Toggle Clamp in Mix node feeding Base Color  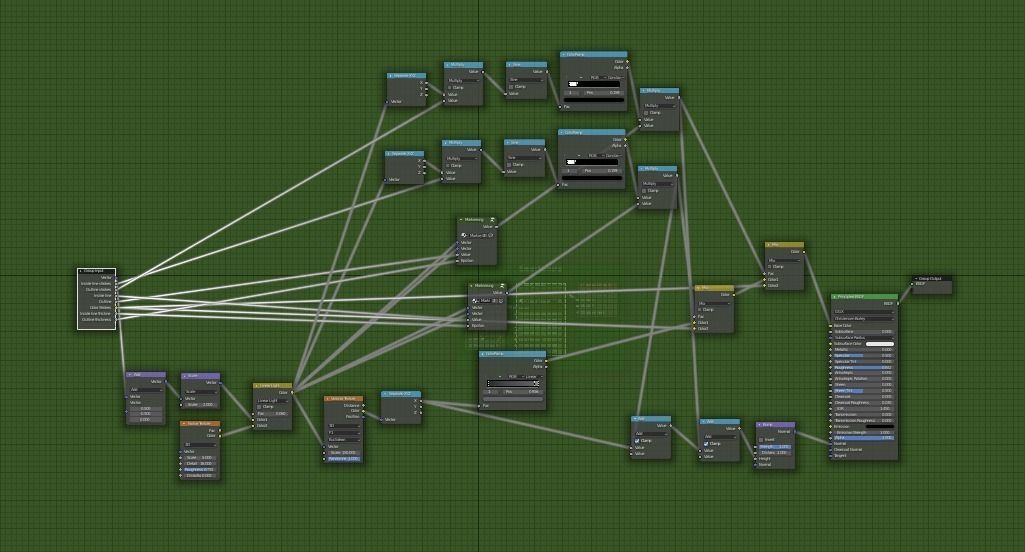[x=769, y=267]
